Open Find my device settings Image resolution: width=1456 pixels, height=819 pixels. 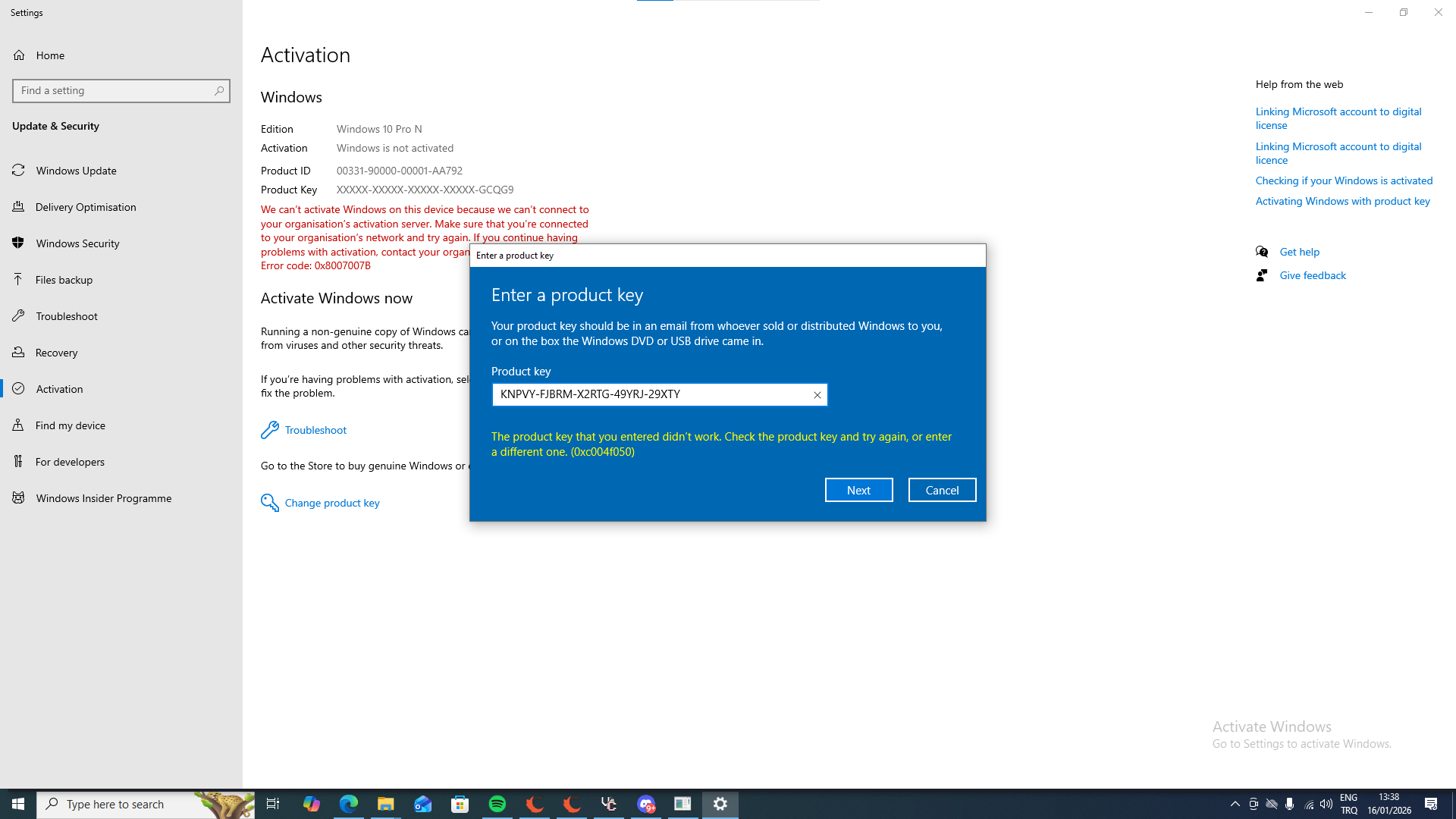[121, 425]
